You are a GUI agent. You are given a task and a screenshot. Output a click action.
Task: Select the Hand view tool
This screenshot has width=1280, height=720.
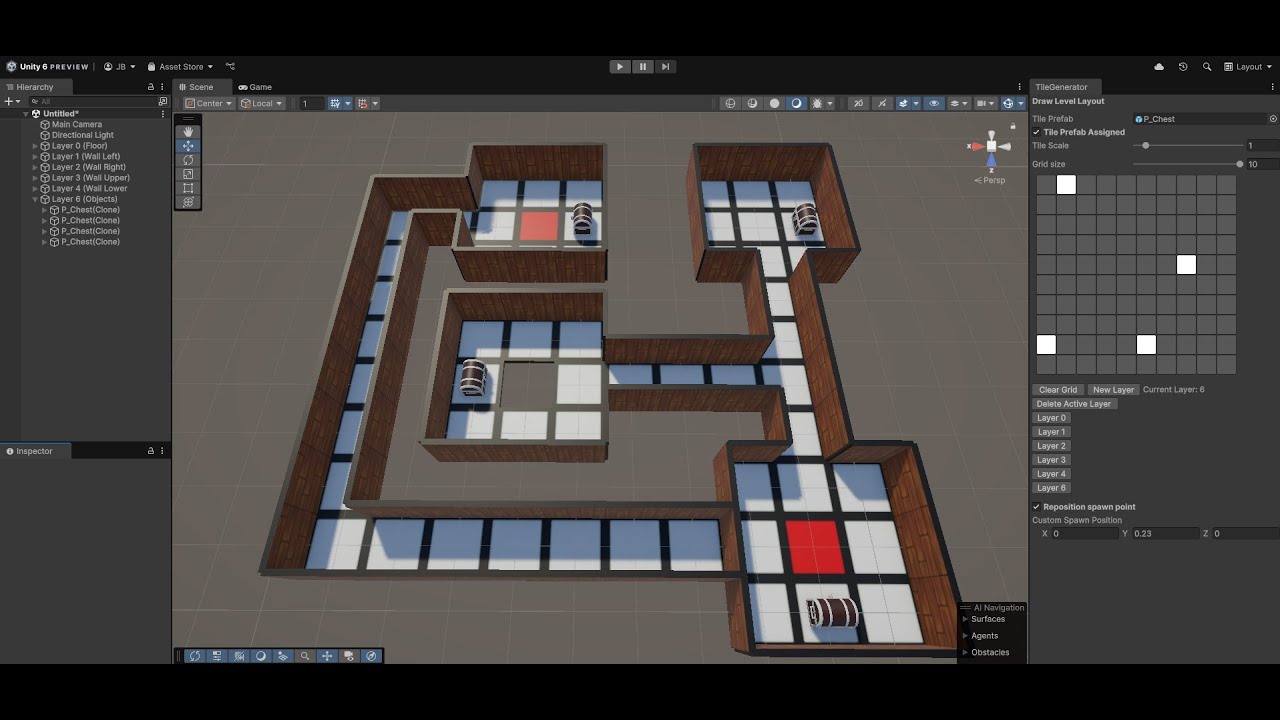pyautogui.click(x=188, y=132)
